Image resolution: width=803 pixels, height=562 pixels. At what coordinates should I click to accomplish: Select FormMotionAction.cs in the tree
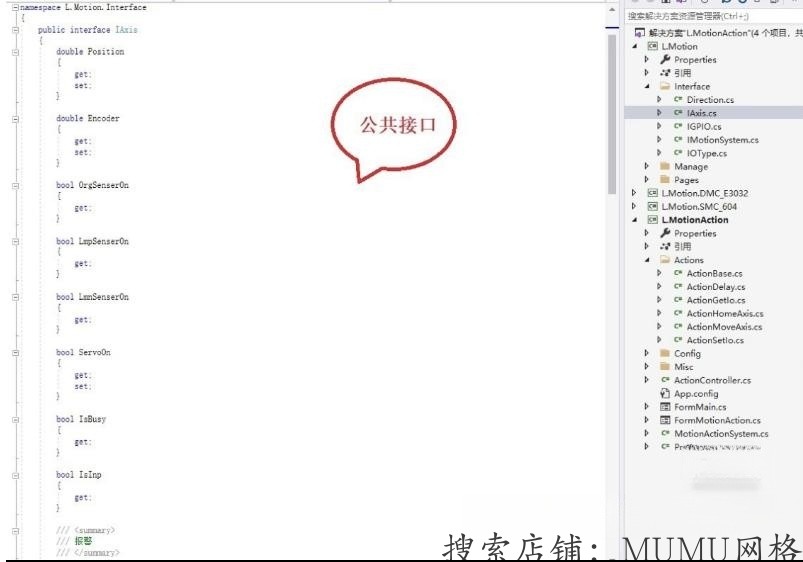click(x=717, y=420)
